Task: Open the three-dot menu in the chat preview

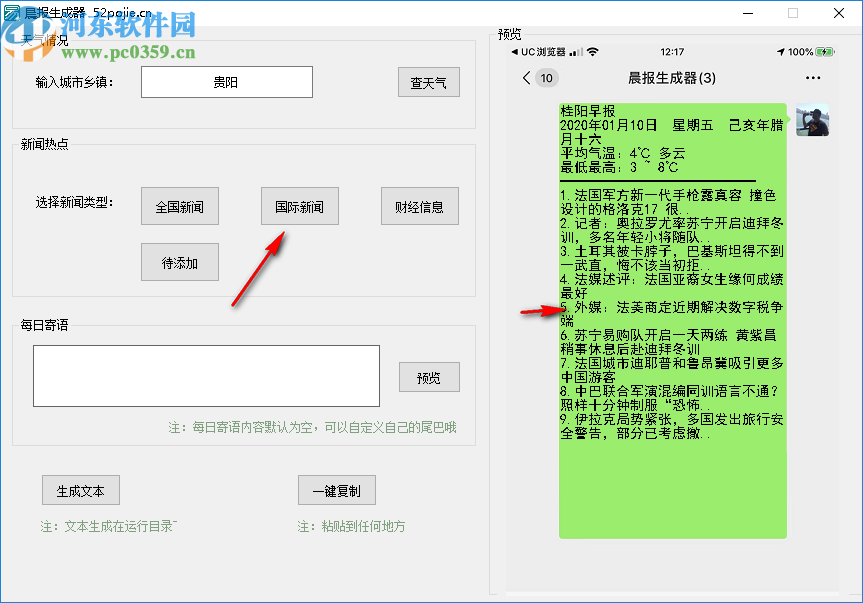Action: tap(813, 78)
